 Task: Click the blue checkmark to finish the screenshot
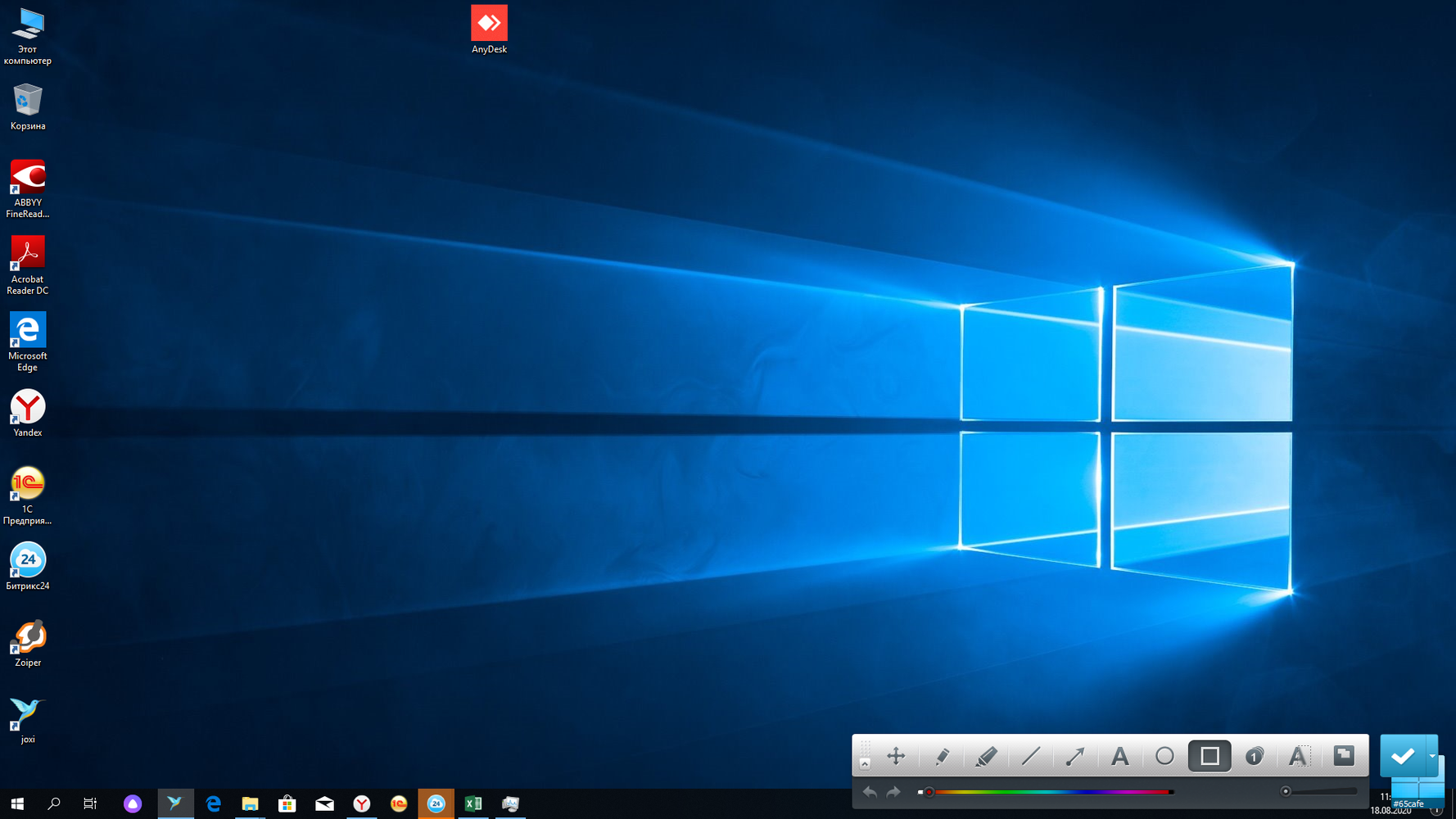pos(1403,756)
